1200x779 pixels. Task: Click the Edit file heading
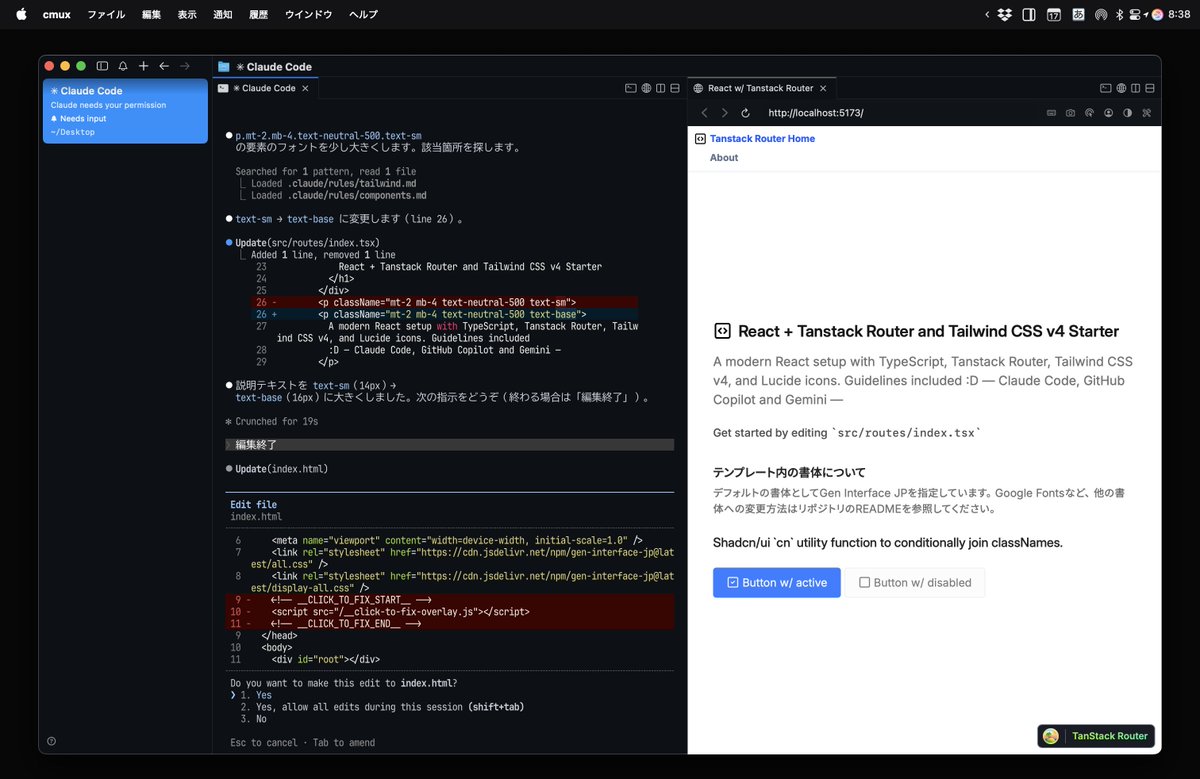coord(253,505)
